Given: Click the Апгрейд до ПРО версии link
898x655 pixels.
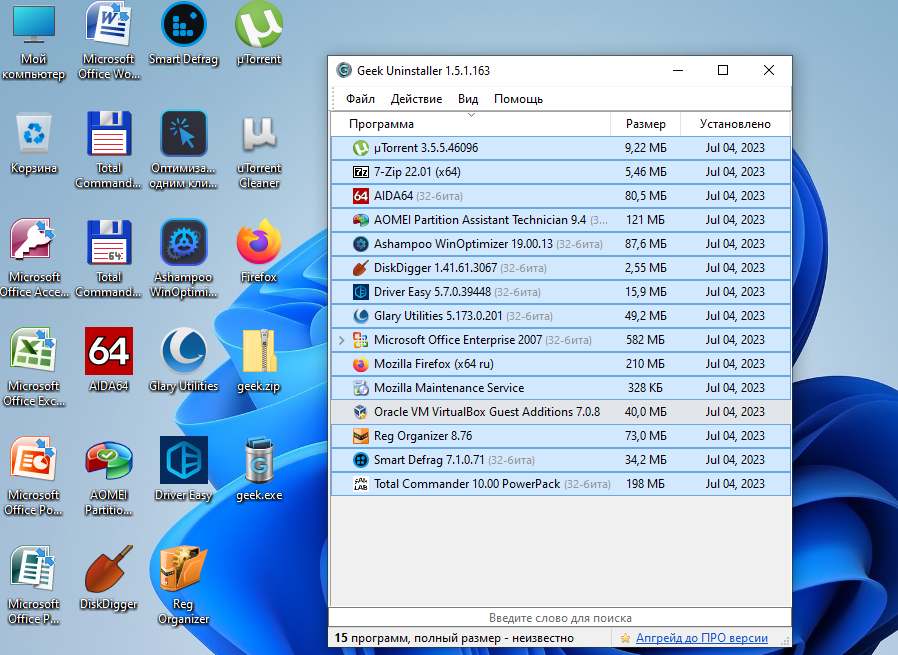Looking at the screenshot, I should (x=702, y=638).
